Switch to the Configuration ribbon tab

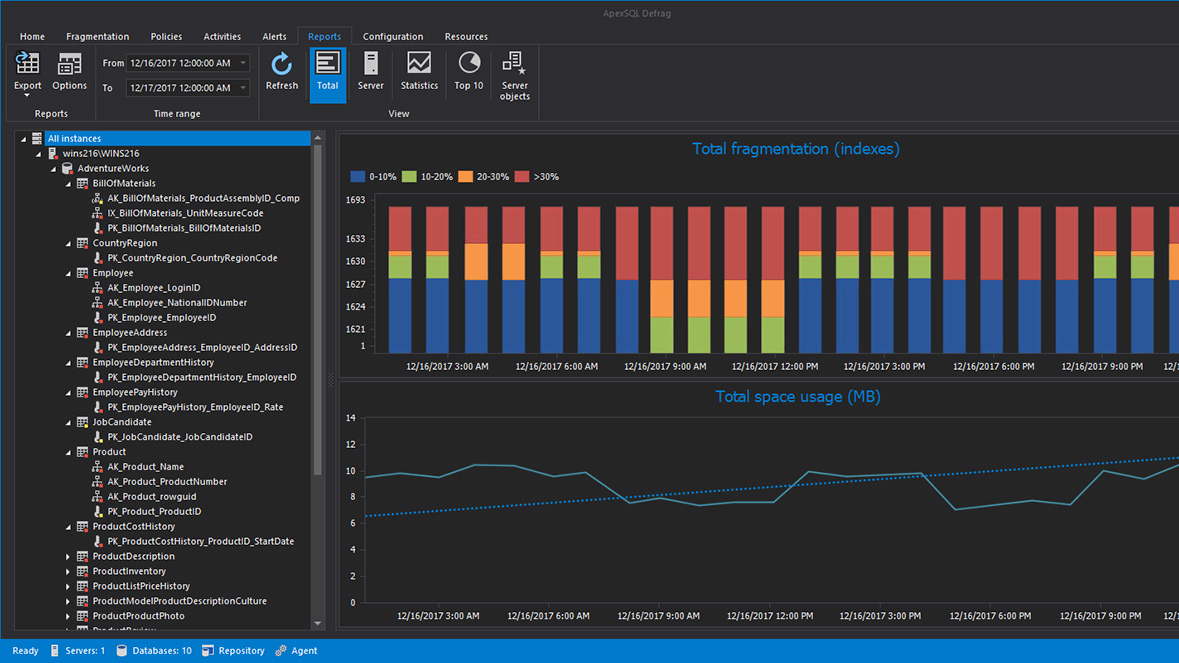click(393, 36)
